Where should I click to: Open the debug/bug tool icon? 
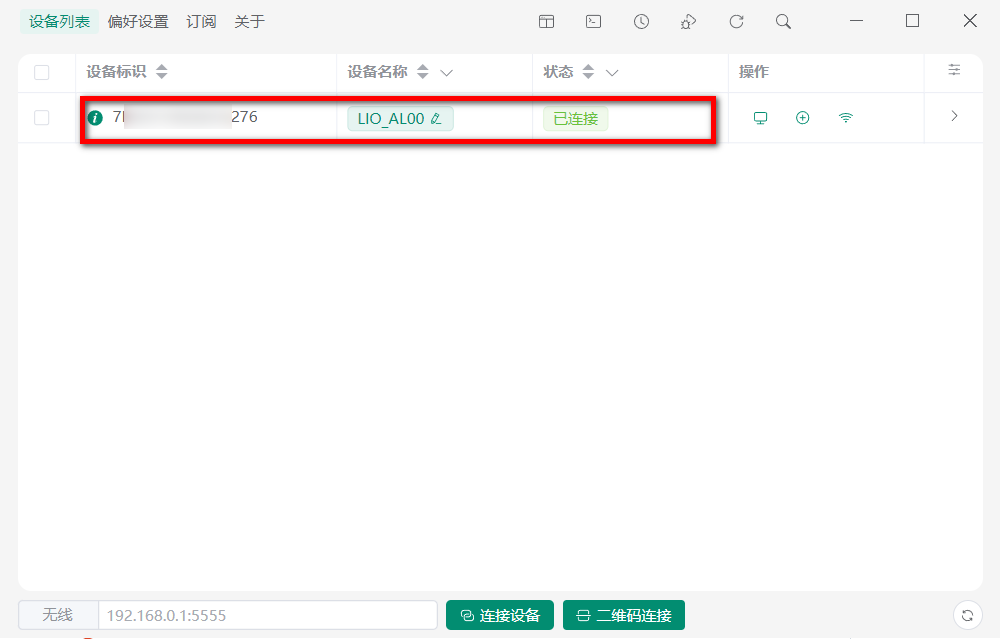pyautogui.click(x=688, y=20)
